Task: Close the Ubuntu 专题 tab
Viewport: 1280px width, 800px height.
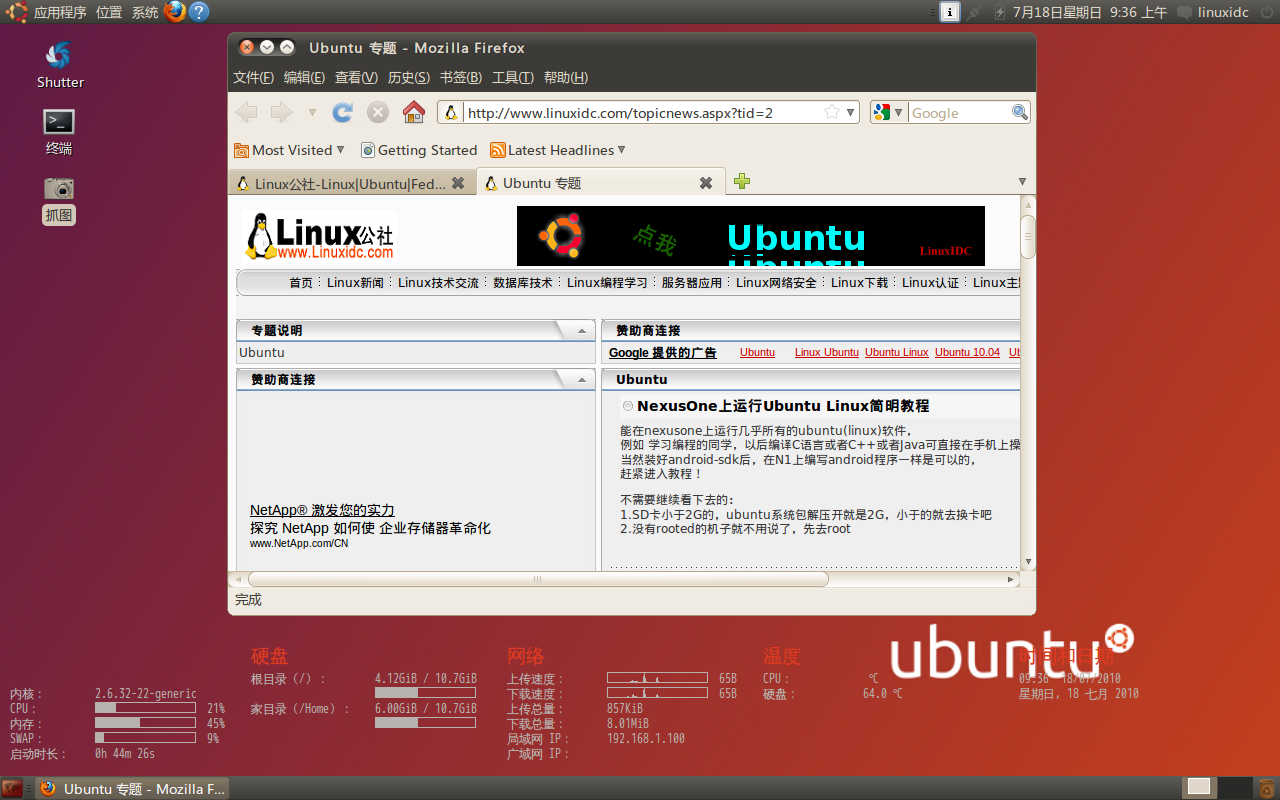Action: tap(706, 183)
